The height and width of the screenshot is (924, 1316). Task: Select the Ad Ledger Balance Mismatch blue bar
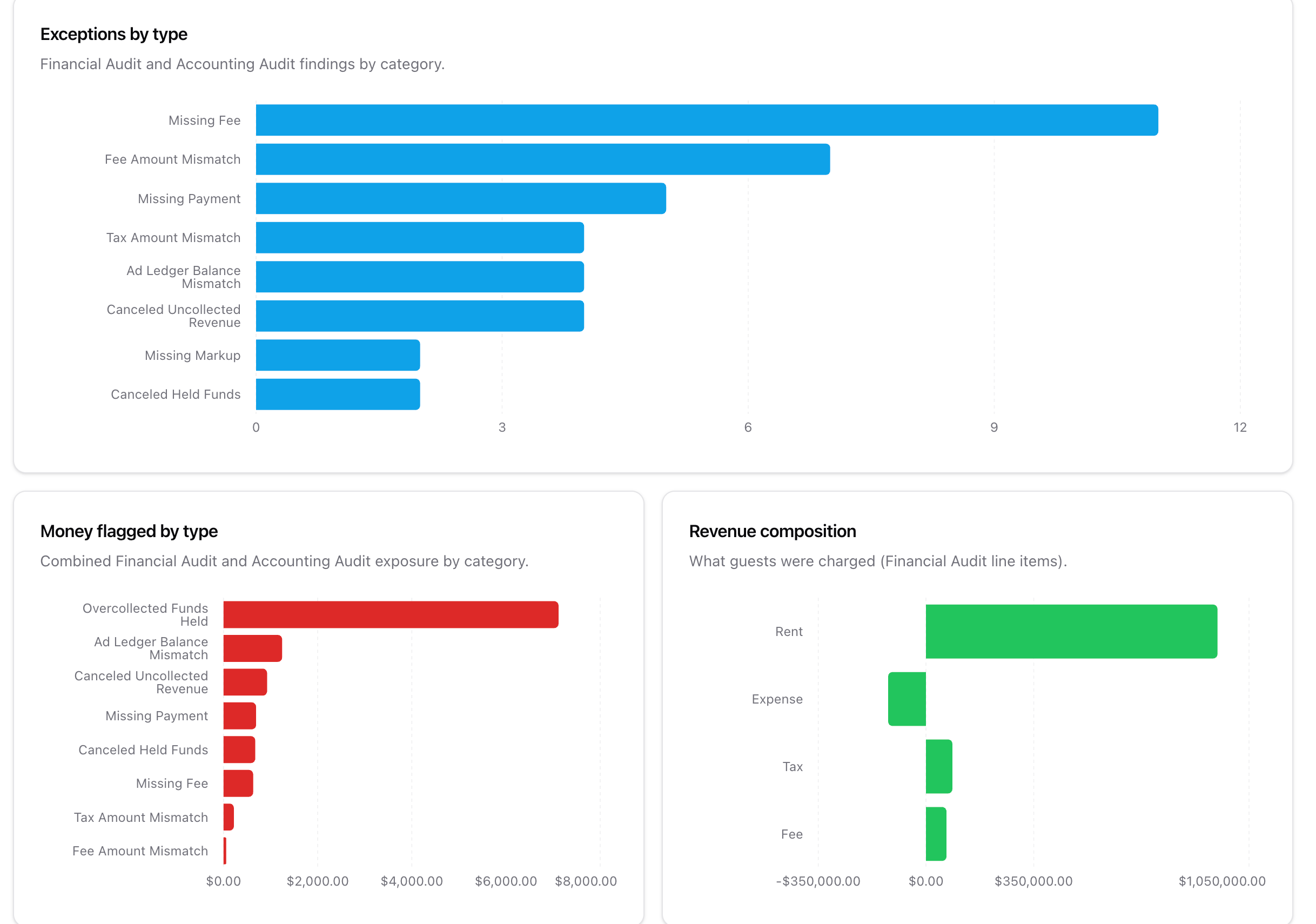click(x=420, y=277)
